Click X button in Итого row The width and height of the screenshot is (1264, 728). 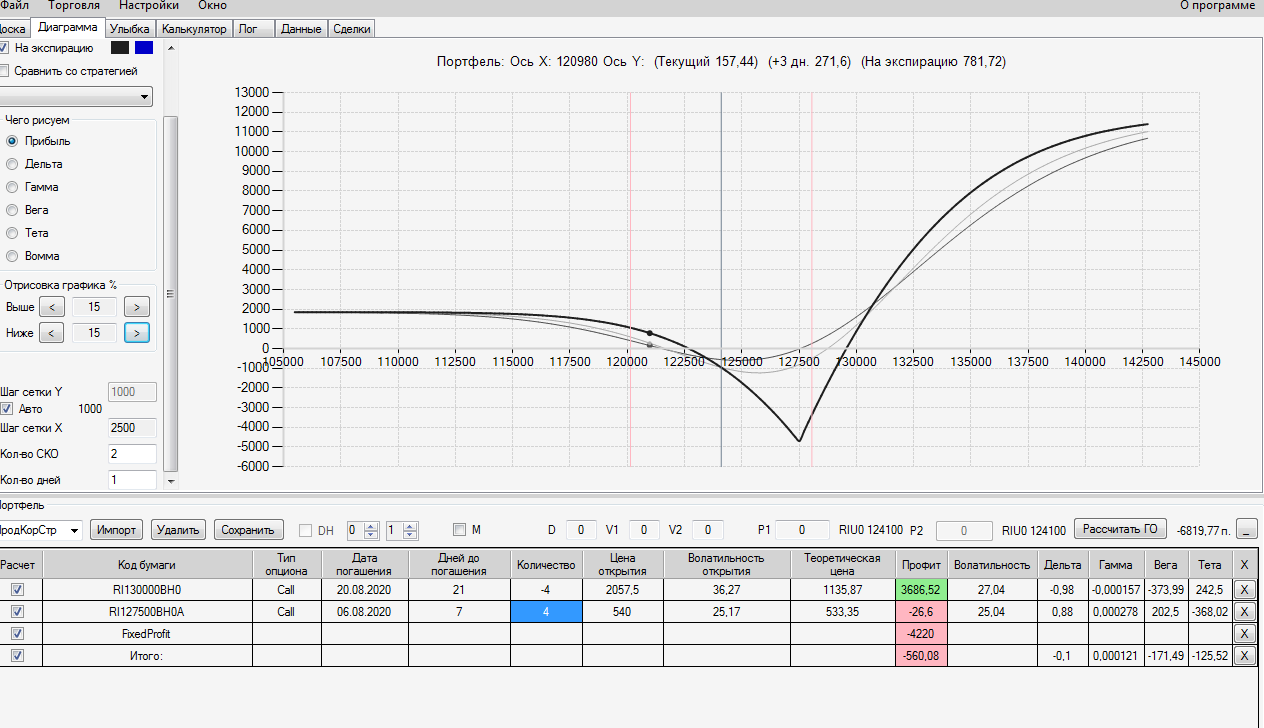click(x=1244, y=656)
